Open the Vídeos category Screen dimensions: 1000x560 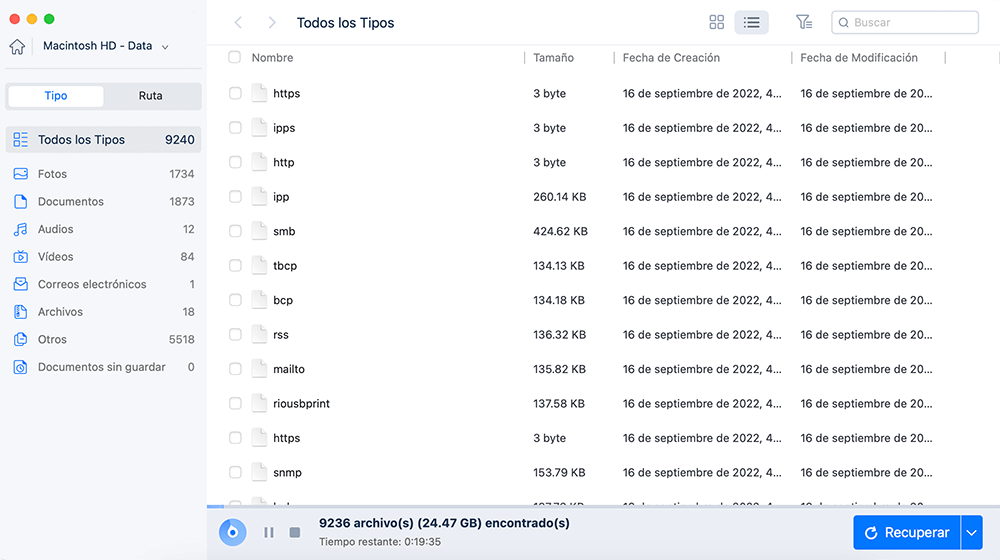pyautogui.click(x=103, y=256)
